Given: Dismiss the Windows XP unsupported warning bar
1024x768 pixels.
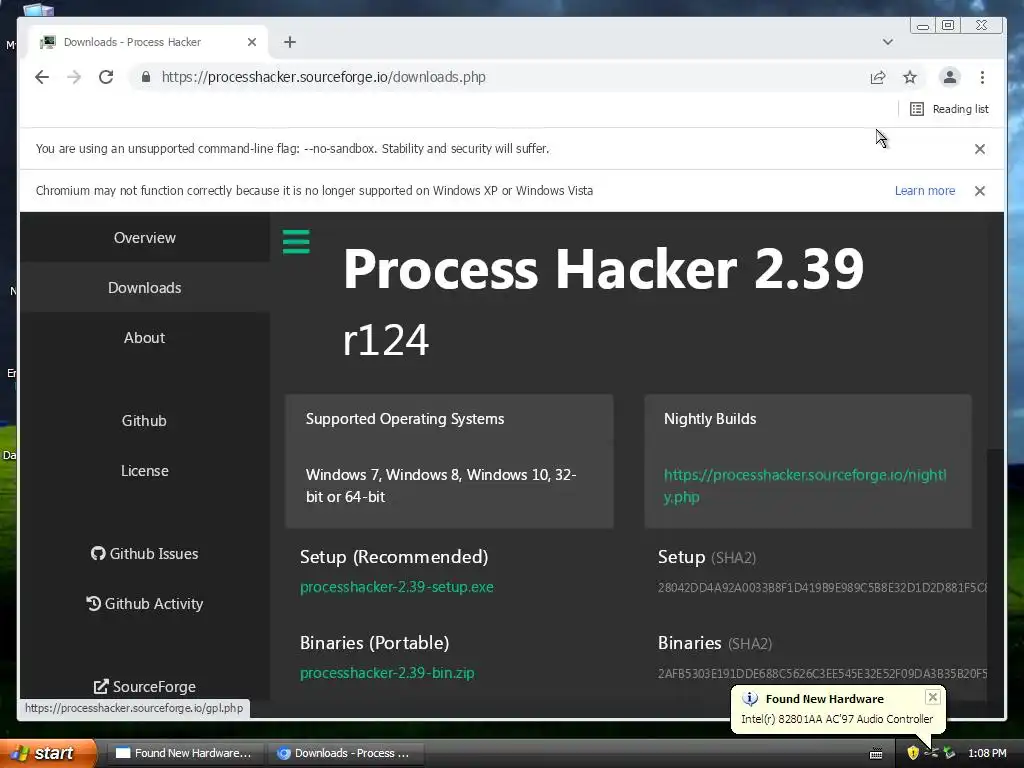Looking at the screenshot, I should (980, 191).
